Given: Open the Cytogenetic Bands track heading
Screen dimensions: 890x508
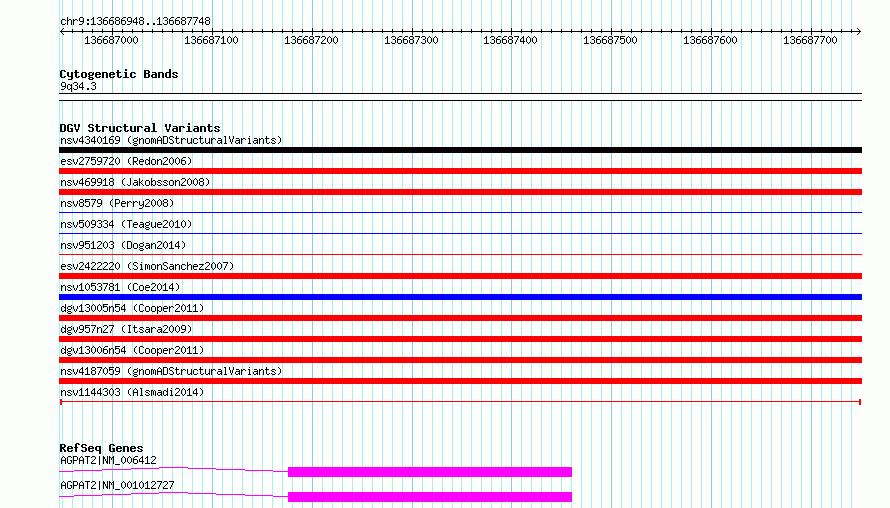Looking at the screenshot, I should point(119,74).
